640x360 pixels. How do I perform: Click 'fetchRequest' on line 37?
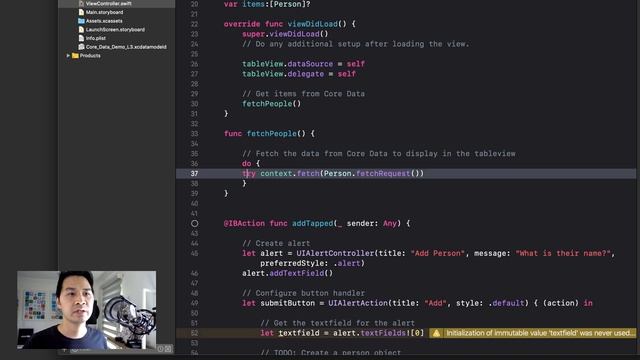pyautogui.click(x=383, y=173)
